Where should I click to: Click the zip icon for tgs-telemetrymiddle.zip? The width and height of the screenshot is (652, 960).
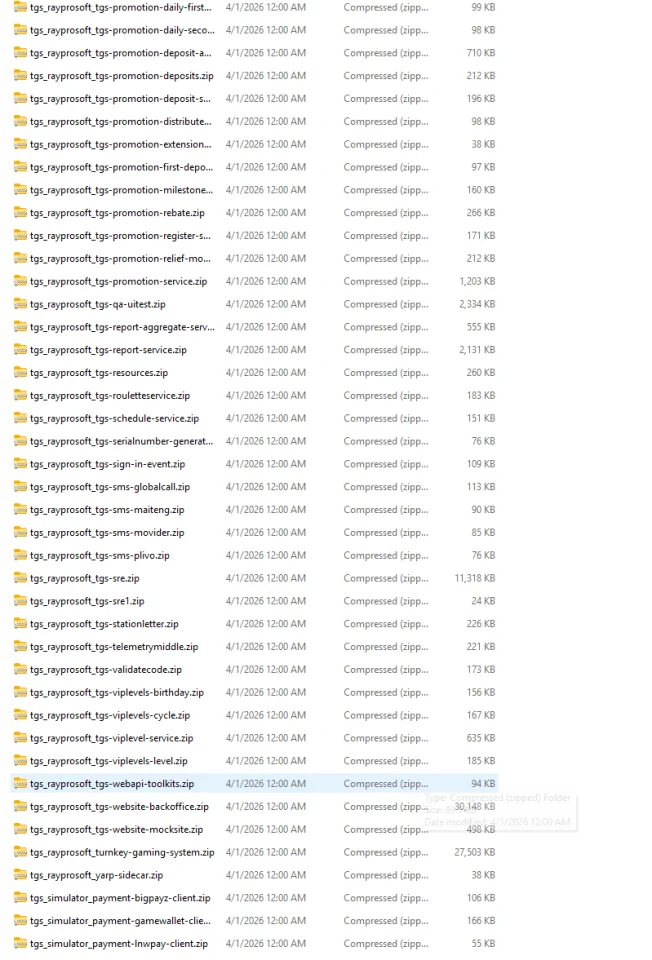click(x=20, y=647)
